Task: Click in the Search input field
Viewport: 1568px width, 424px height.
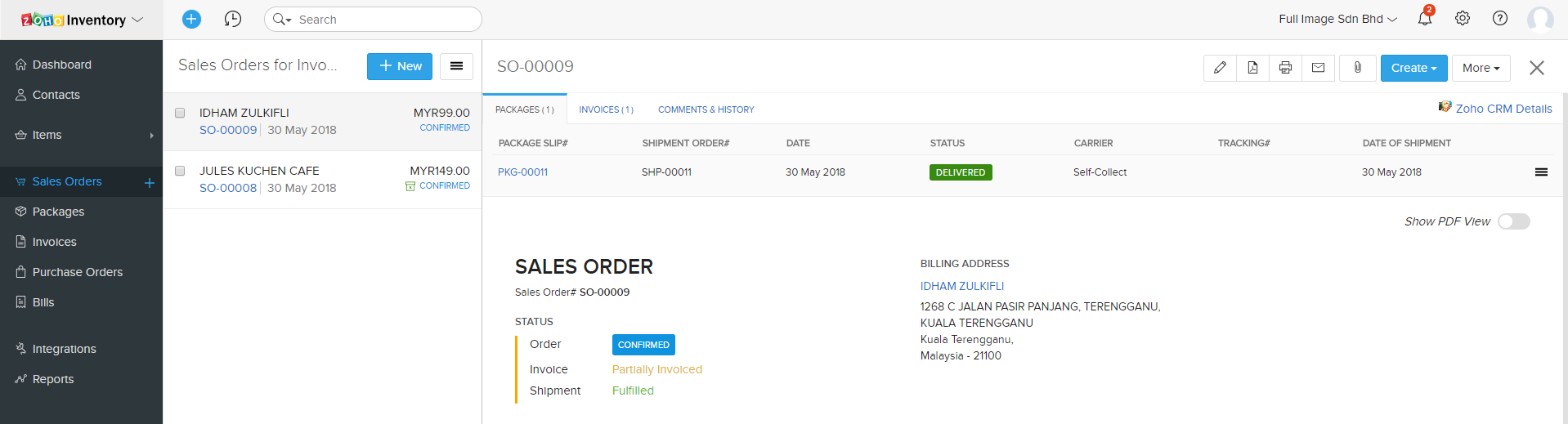Action: coord(384,20)
